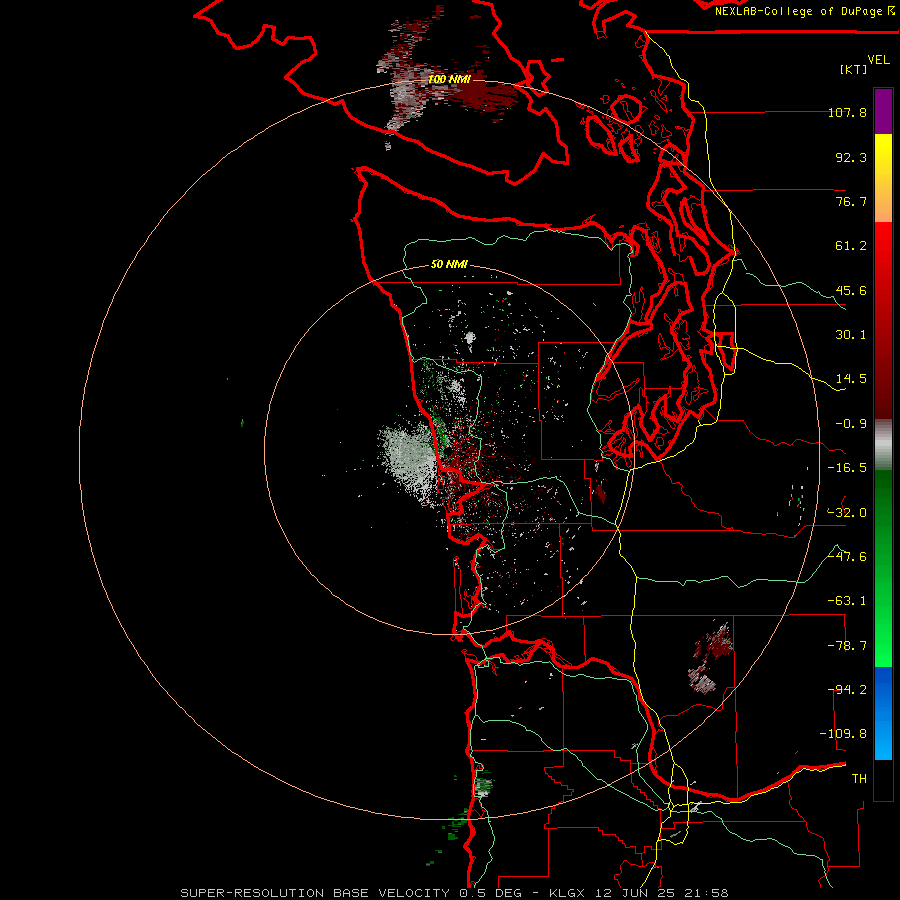Click the [KT] units label
The width and height of the screenshot is (900, 900).
[x=854, y=69]
